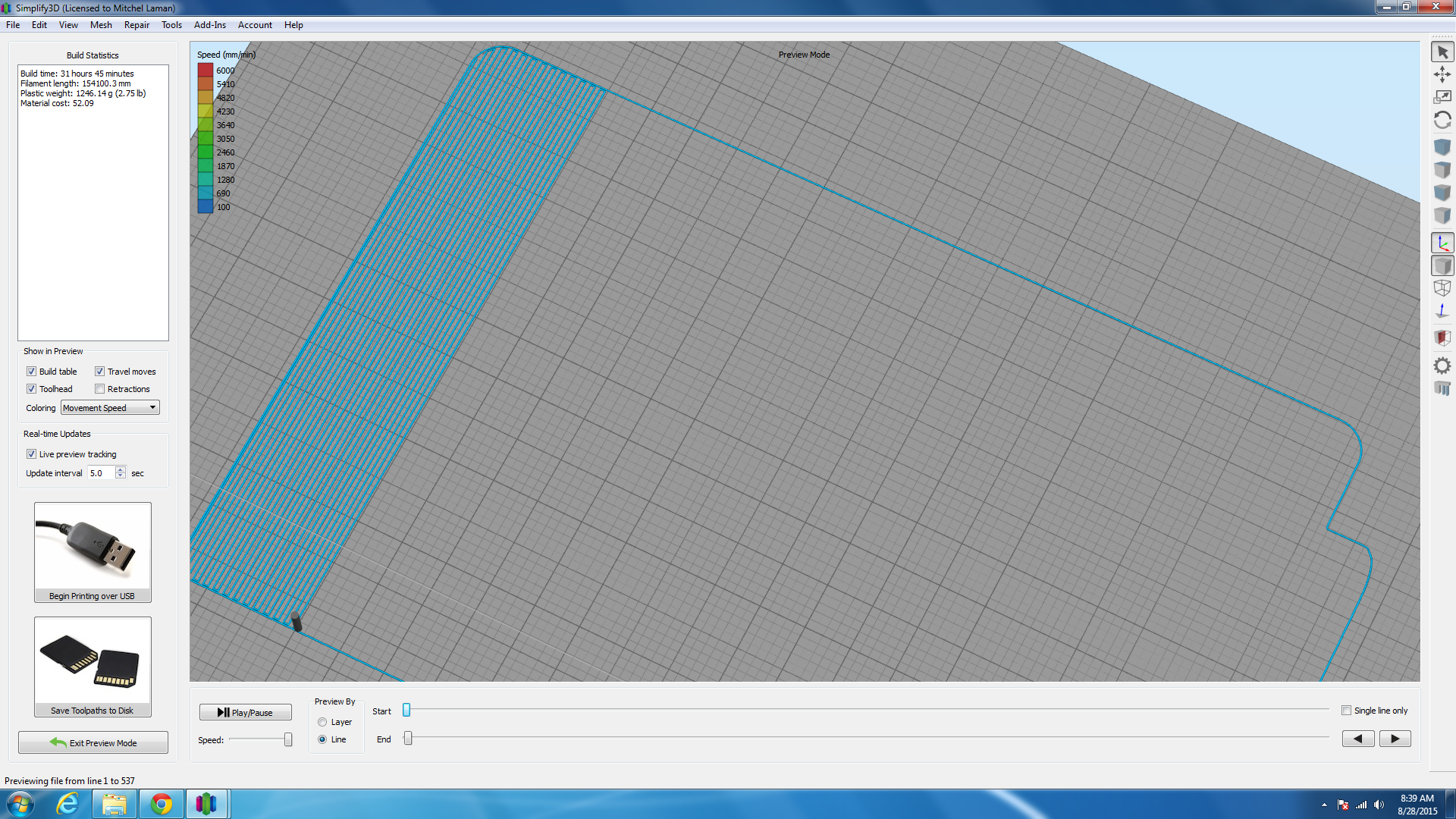1456x819 pixels.
Task: Click the Start slider handle
Action: point(406,710)
